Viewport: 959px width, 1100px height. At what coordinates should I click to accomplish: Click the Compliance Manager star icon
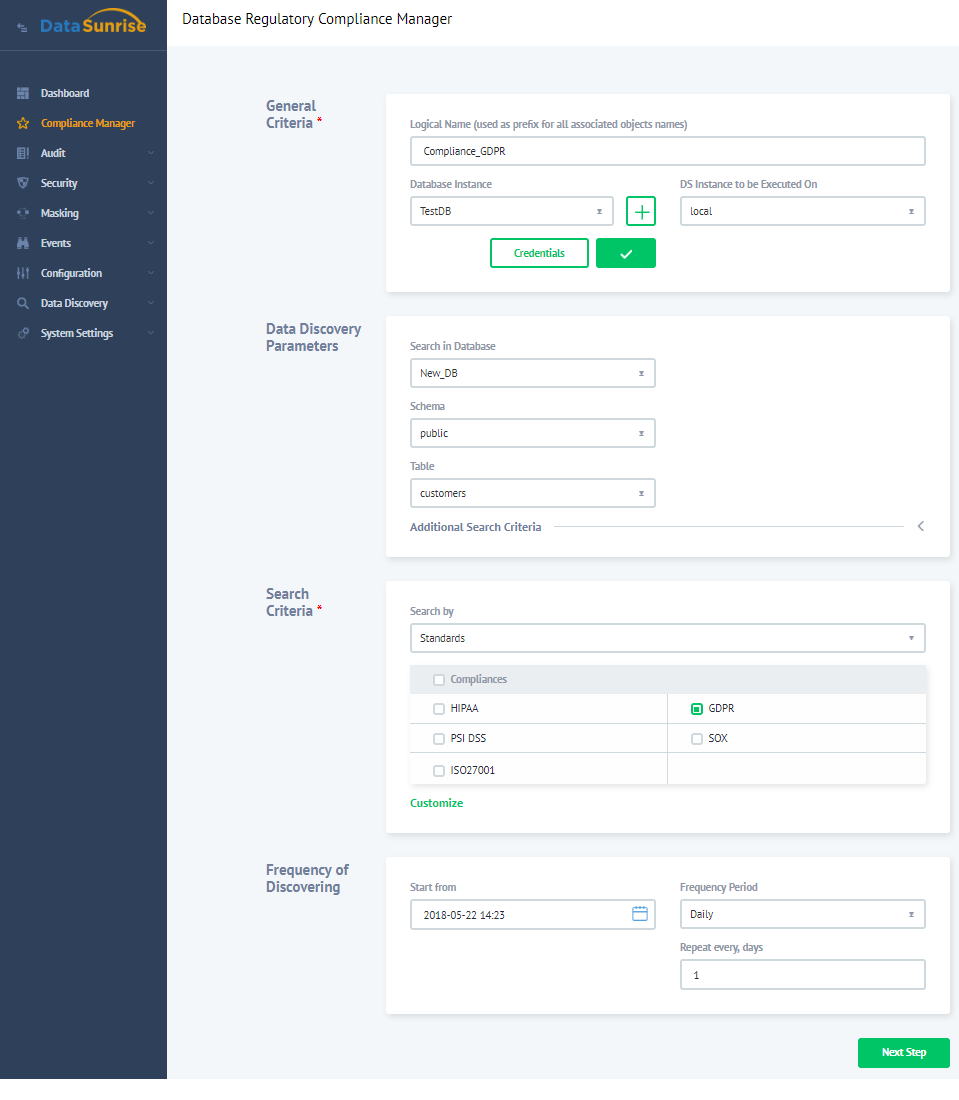click(23, 124)
